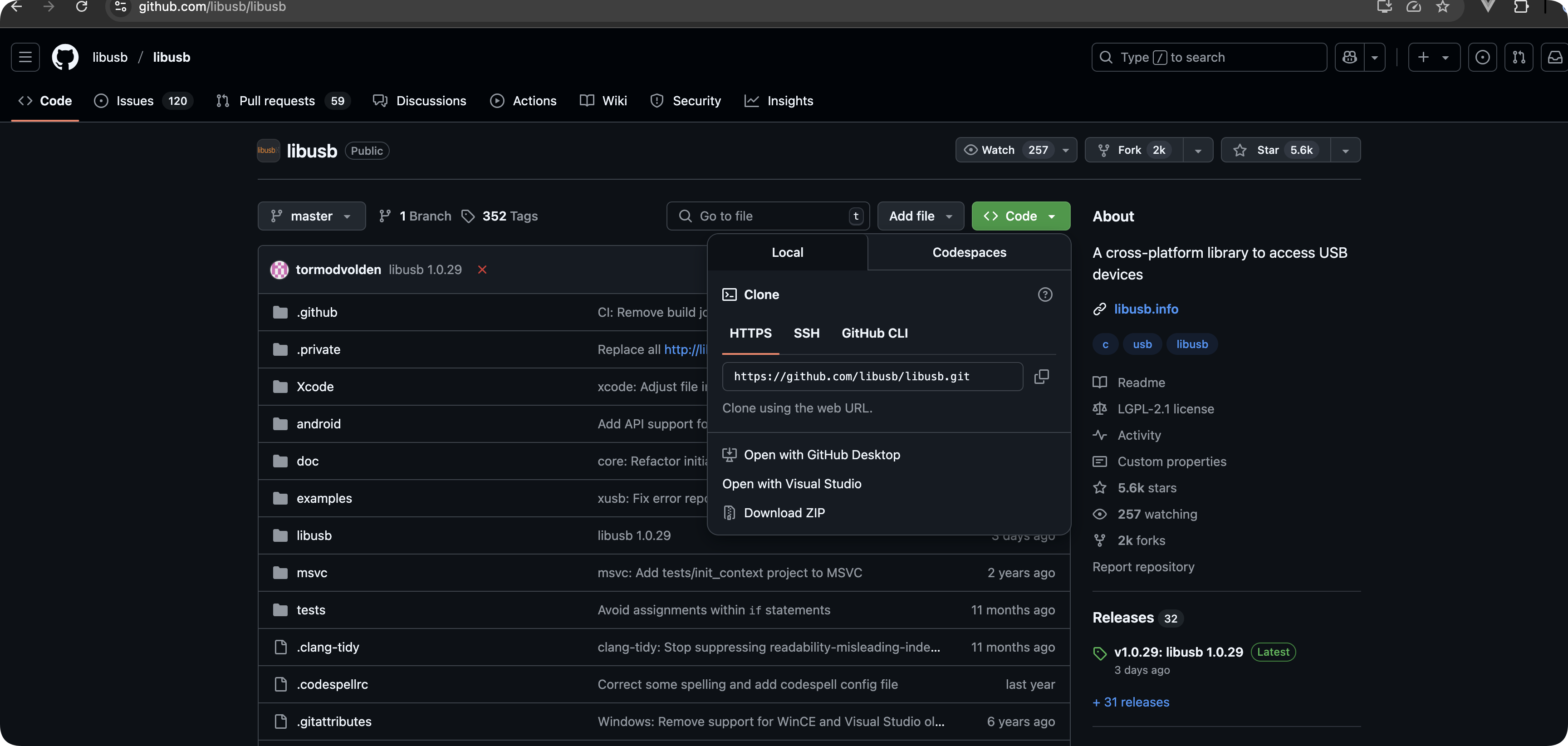Image resolution: width=1568 pixels, height=746 pixels.
Task: Open the Security tab
Action: coord(686,101)
